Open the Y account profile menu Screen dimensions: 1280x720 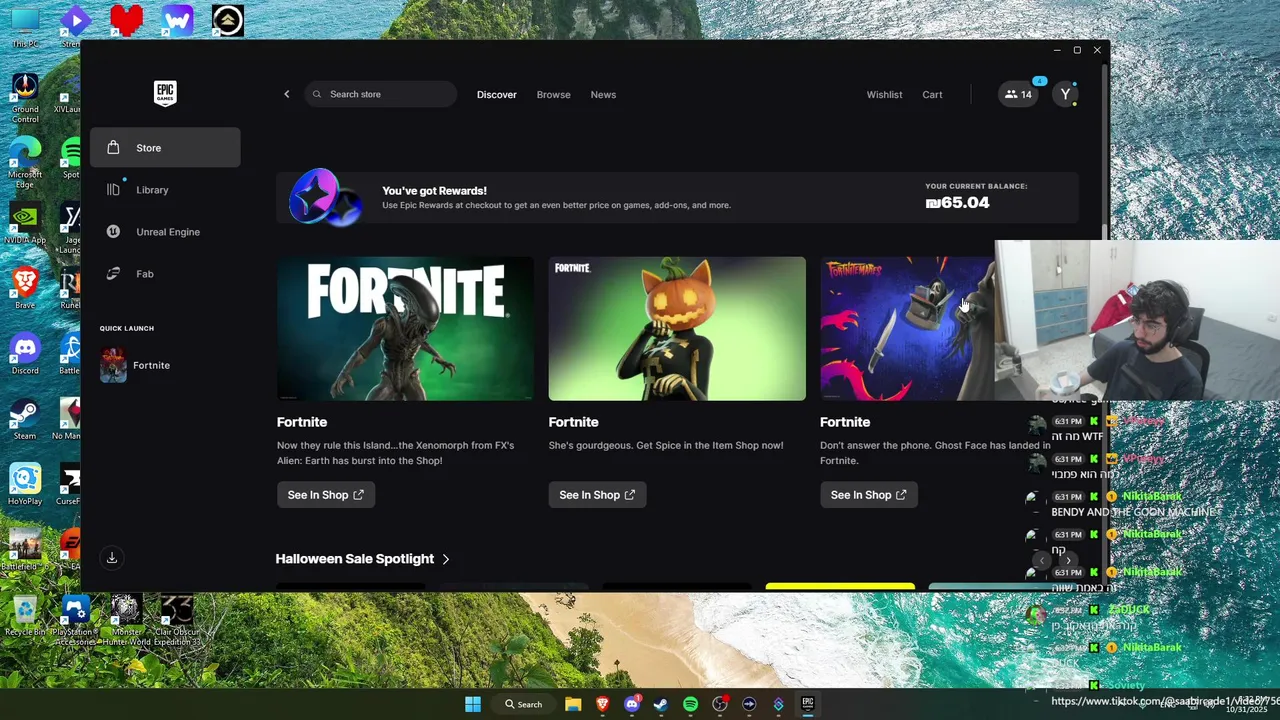[1065, 94]
